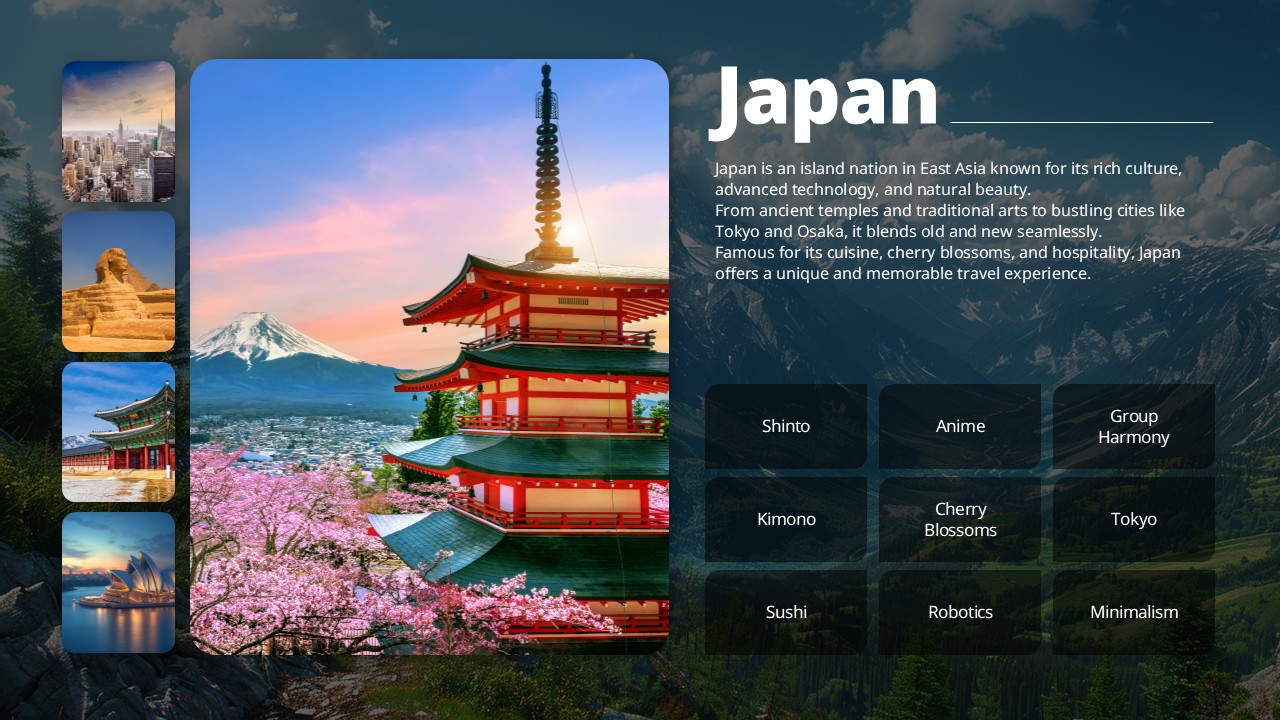Choose the Kimono tile

click(x=786, y=519)
